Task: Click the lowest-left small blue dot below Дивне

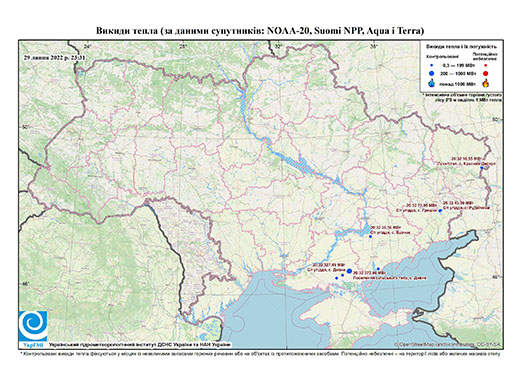Action: [337, 278]
